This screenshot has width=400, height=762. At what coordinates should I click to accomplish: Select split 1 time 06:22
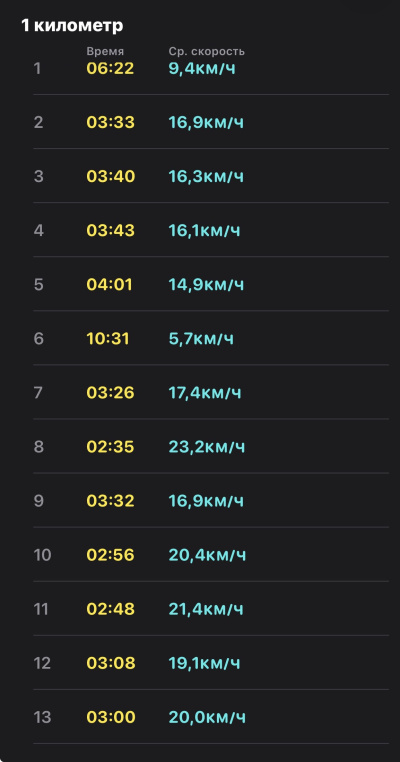(x=110, y=69)
